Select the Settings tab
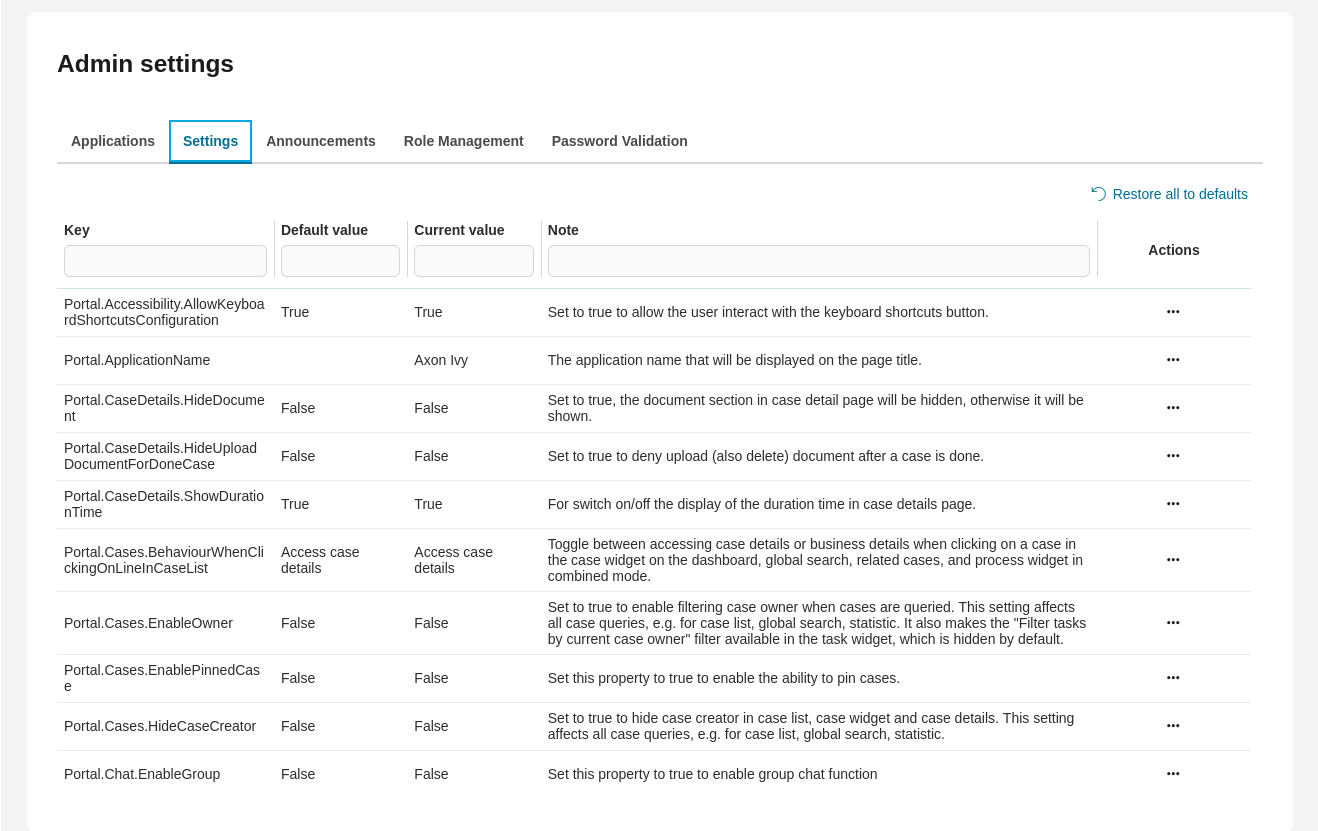The height and width of the screenshot is (831, 1318). [210, 141]
